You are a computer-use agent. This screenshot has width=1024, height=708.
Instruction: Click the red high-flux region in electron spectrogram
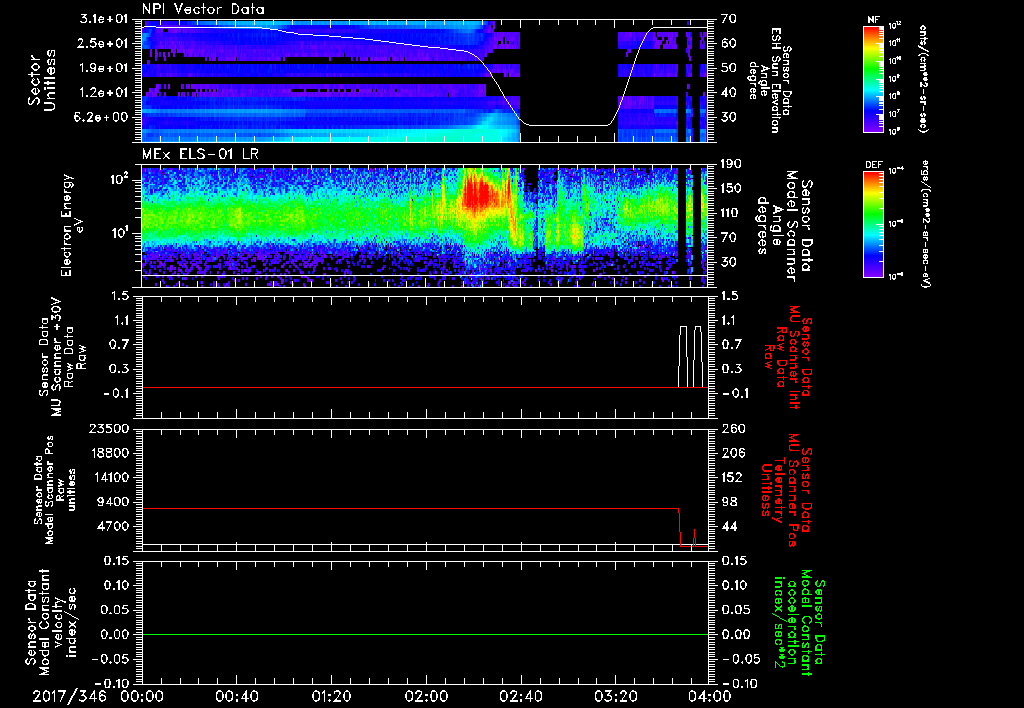coord(480,193)
